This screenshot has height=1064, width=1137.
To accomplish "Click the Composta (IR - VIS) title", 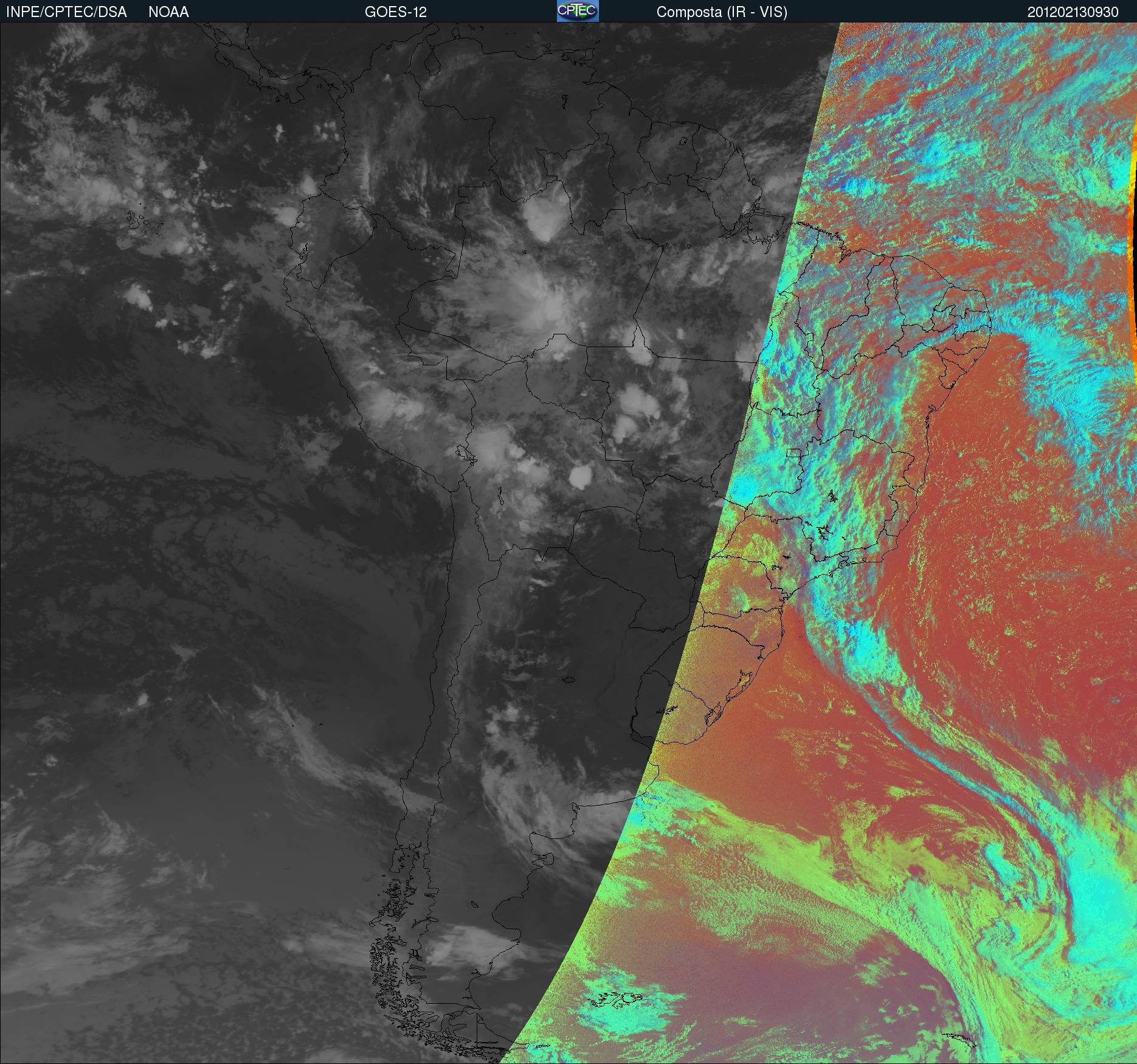I will tap(722, 12).
